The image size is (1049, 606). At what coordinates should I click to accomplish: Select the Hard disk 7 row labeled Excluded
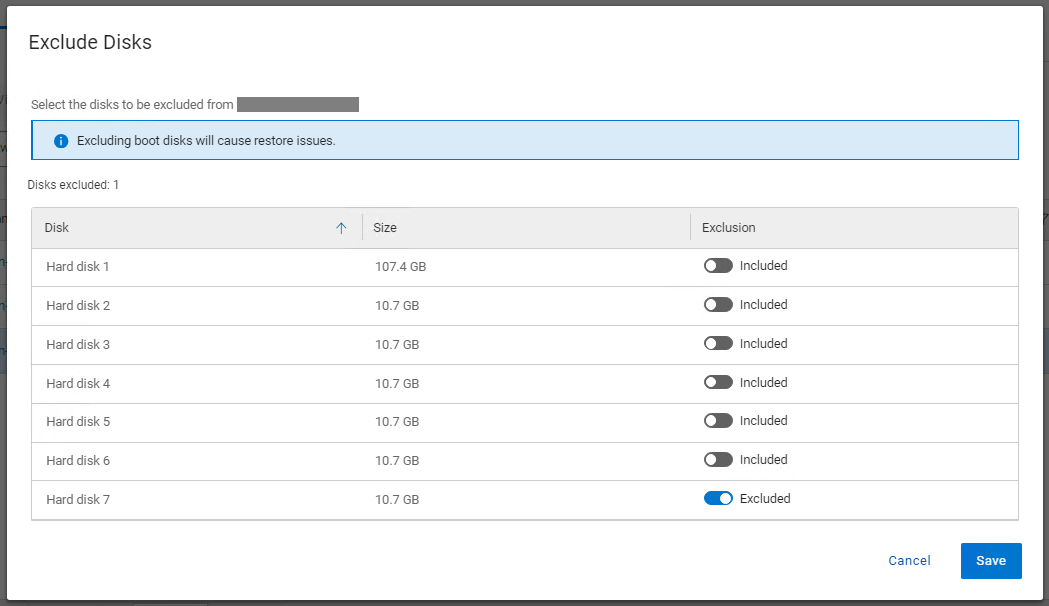pyautogui.click(x=78, y=498)
